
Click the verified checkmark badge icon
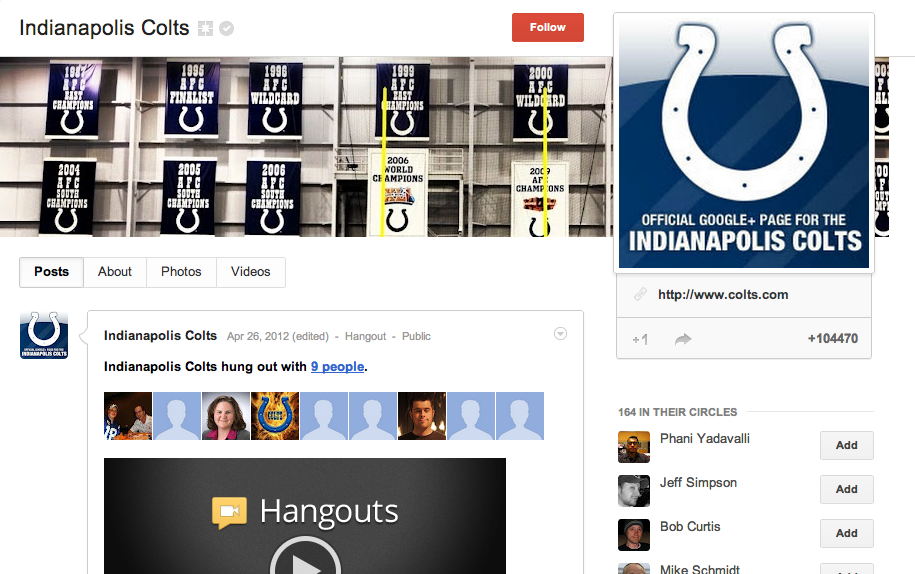[226, 28]
